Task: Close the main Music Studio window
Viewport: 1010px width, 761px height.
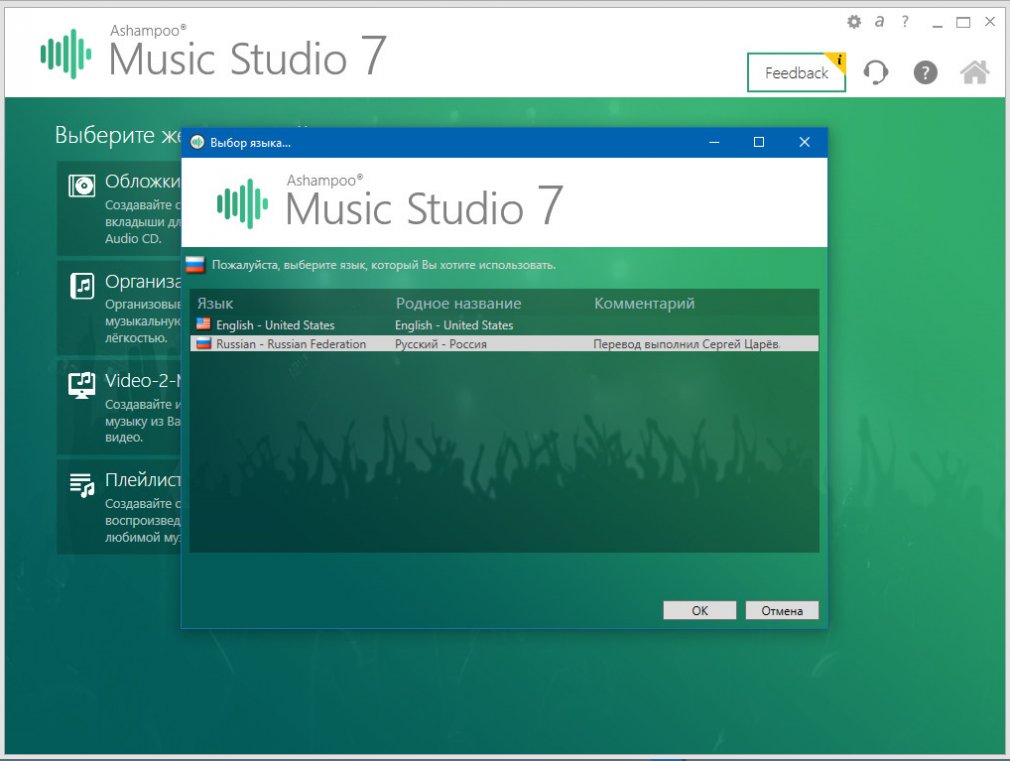Action: click(x=990, y=21)
